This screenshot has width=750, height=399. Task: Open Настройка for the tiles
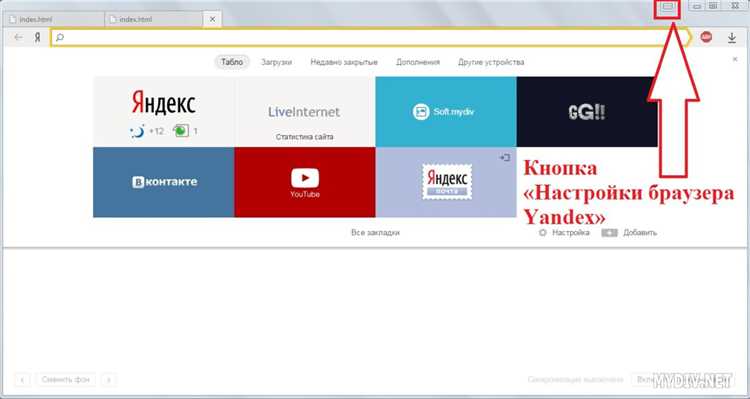[564, 233]
